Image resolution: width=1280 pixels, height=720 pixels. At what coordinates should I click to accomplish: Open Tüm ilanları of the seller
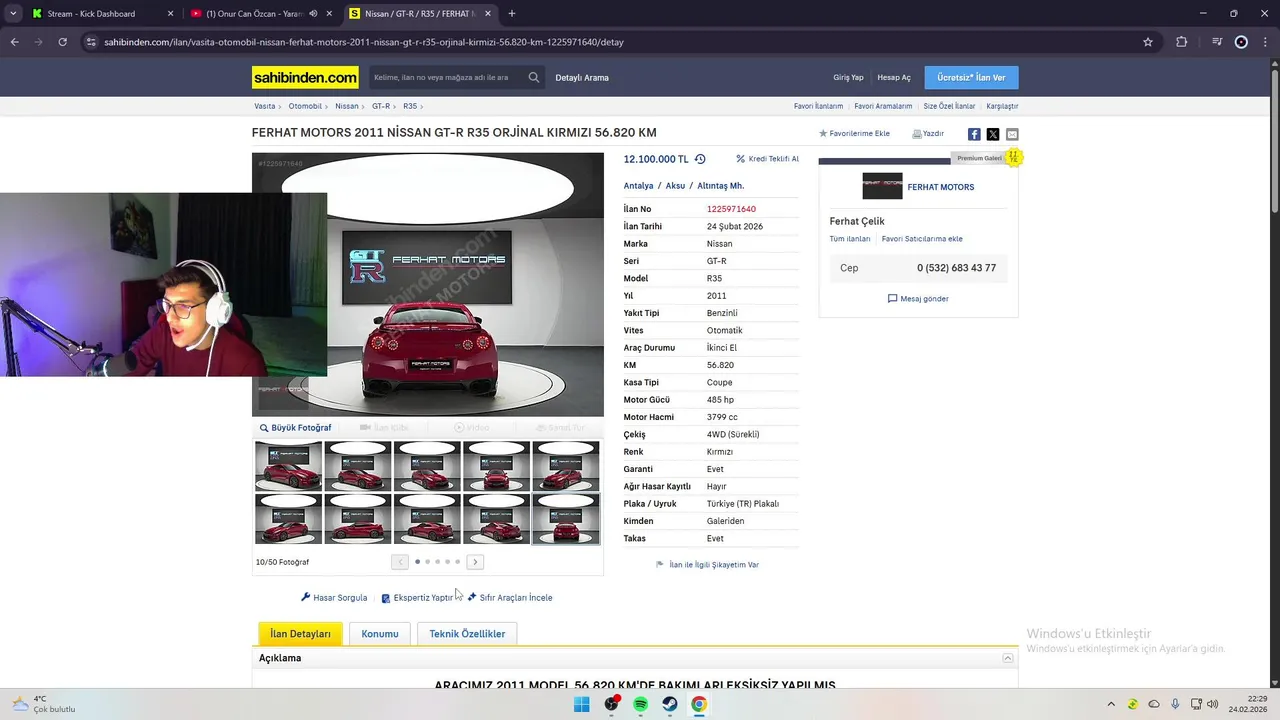[850, 239]
